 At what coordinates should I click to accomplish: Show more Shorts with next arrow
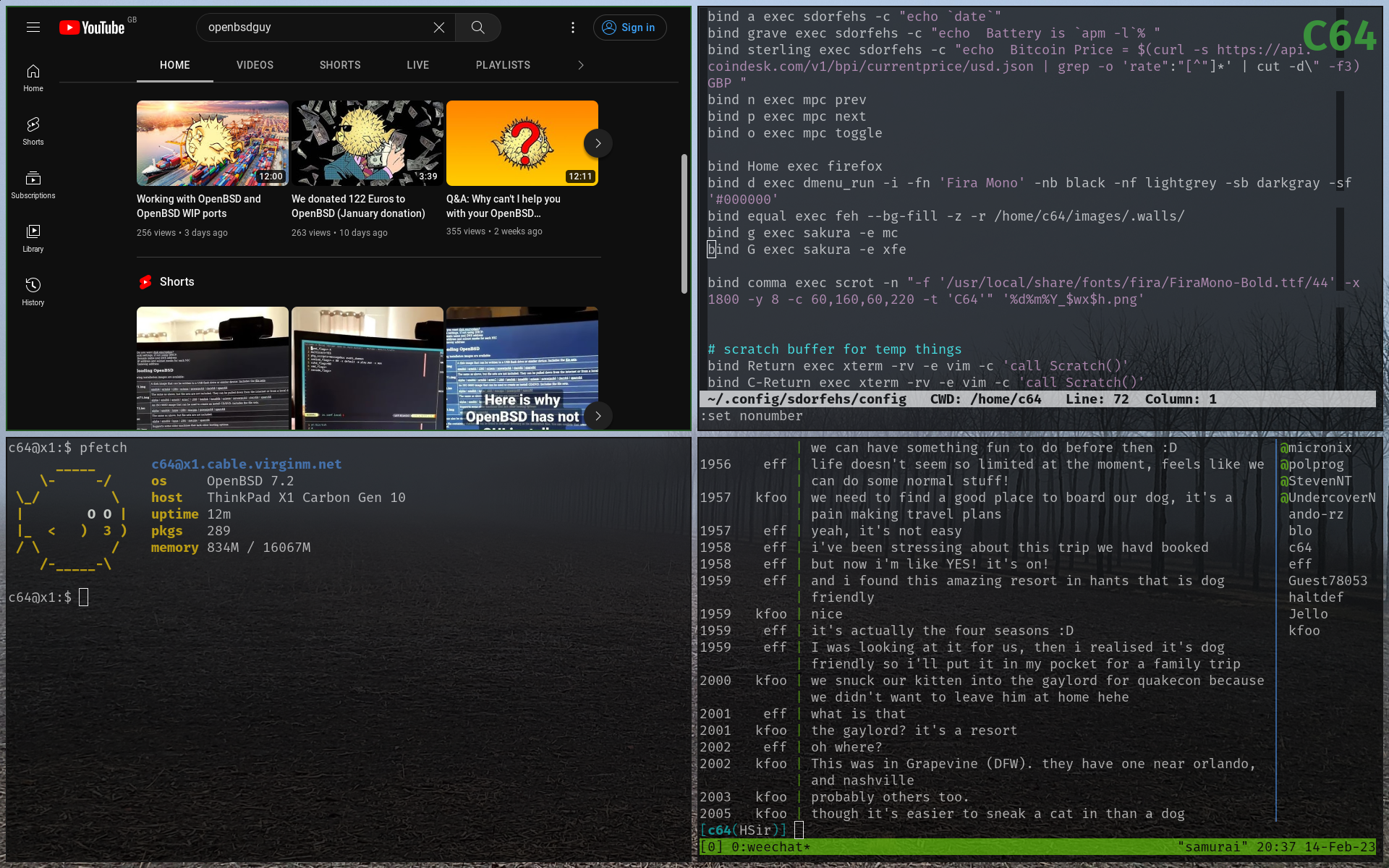(598, 416)
